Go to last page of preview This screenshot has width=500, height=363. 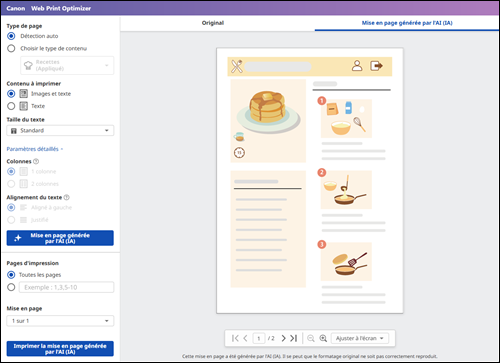(293, 338)
